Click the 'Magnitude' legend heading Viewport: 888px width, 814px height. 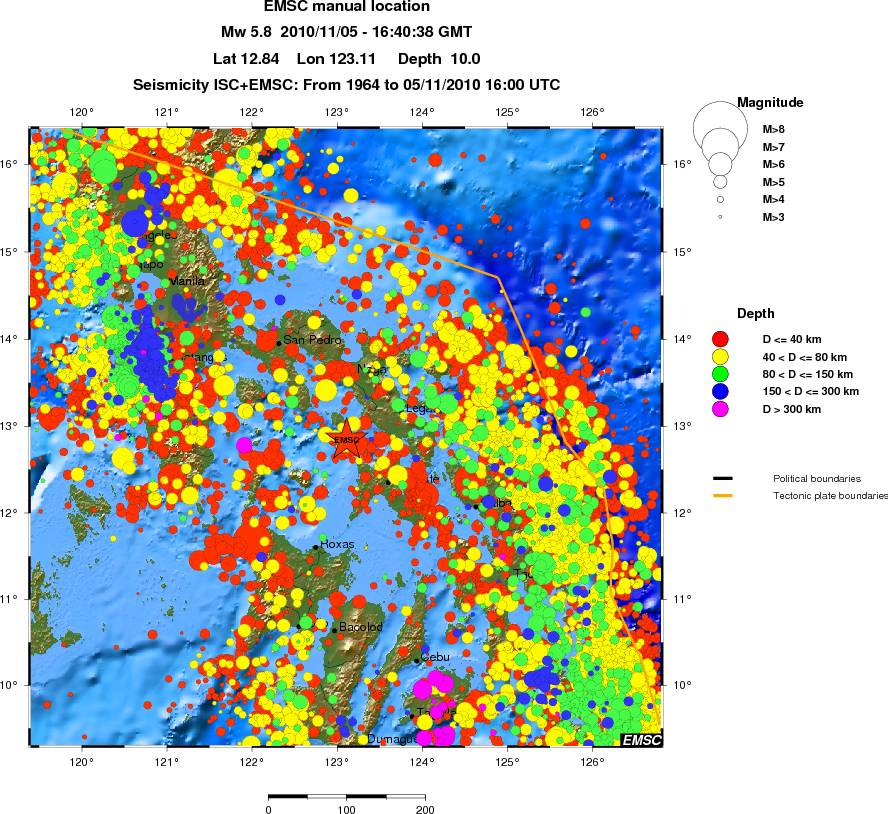(770, 103)
